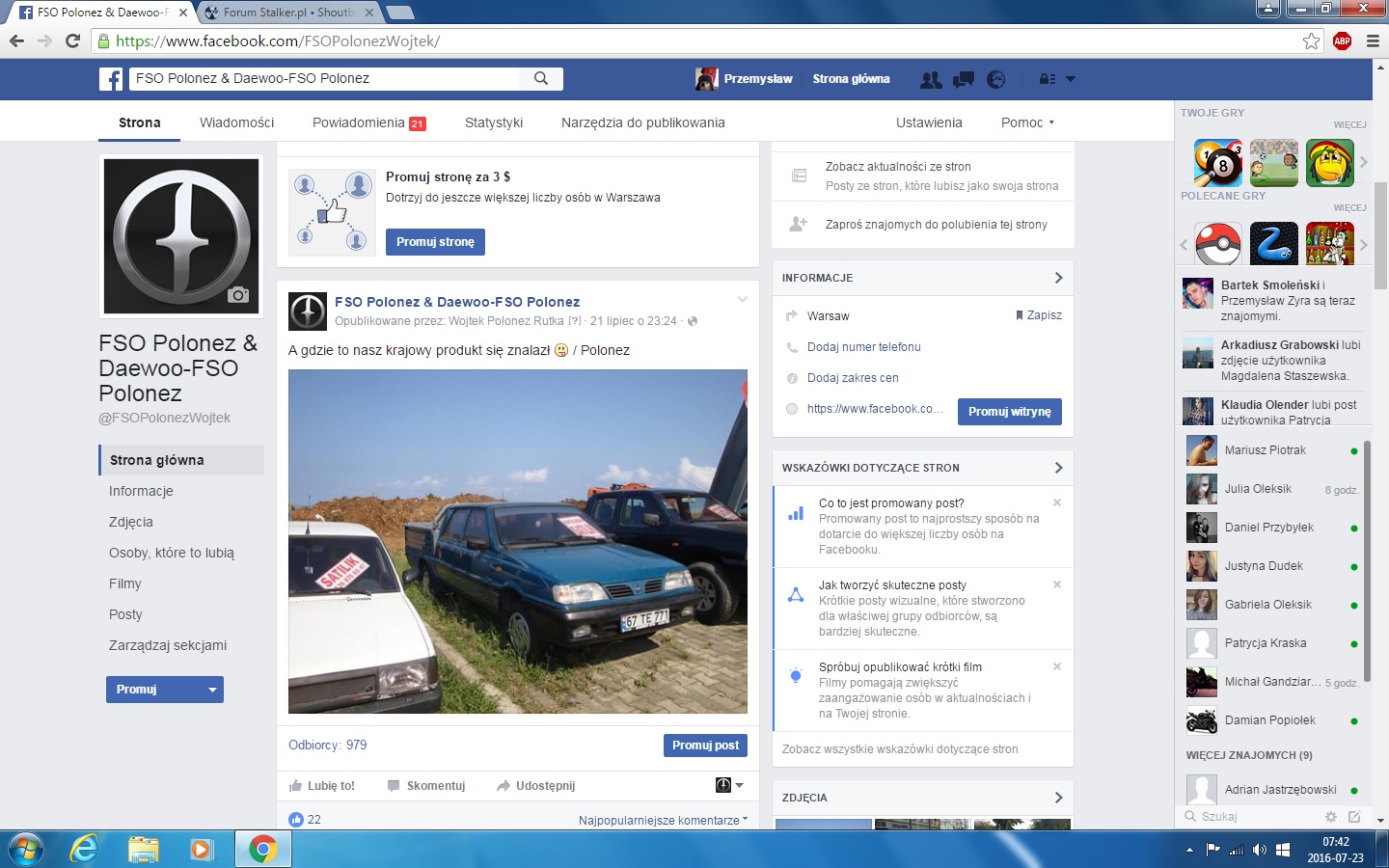The width and height of the screenshot is (1389, 868).
Task: Open friends list settings gear icon
Action: (1331, 816)
